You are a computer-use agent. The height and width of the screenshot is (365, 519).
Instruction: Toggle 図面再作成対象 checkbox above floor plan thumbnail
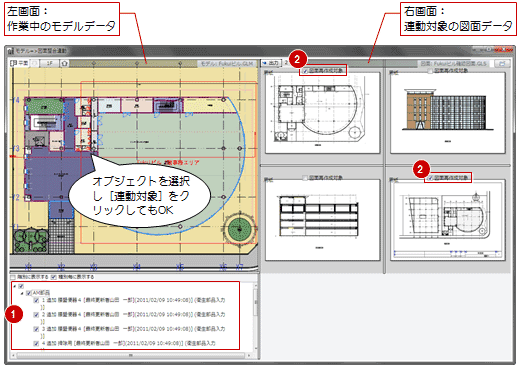(305, 71)
